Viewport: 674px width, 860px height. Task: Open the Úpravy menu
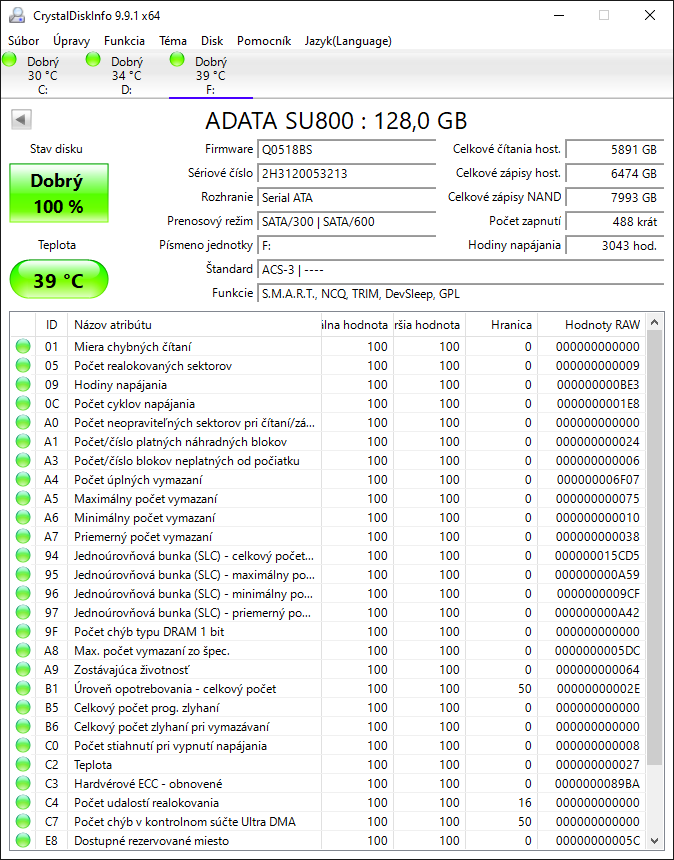point(71,41)
